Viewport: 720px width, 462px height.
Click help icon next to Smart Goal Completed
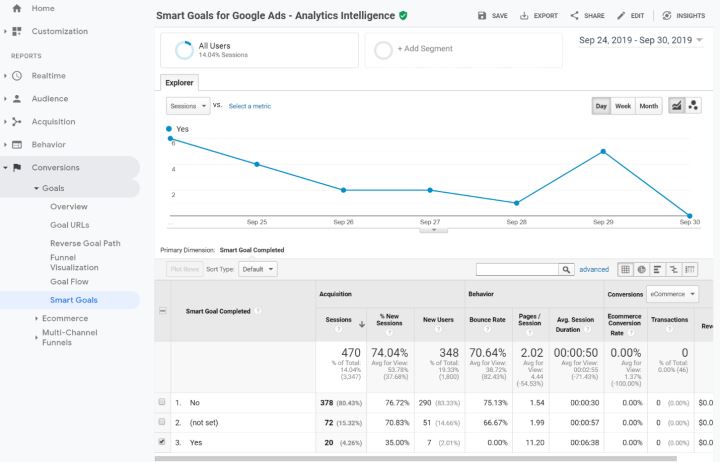coord(258,311)
